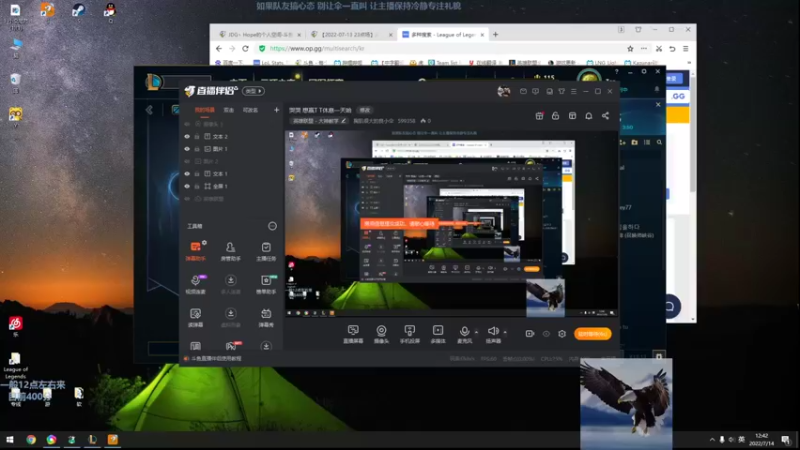Toggle the lock on 全屏 1 layer
The width and height of the screenshot is (800, 450).
click(x=197, y=186)
